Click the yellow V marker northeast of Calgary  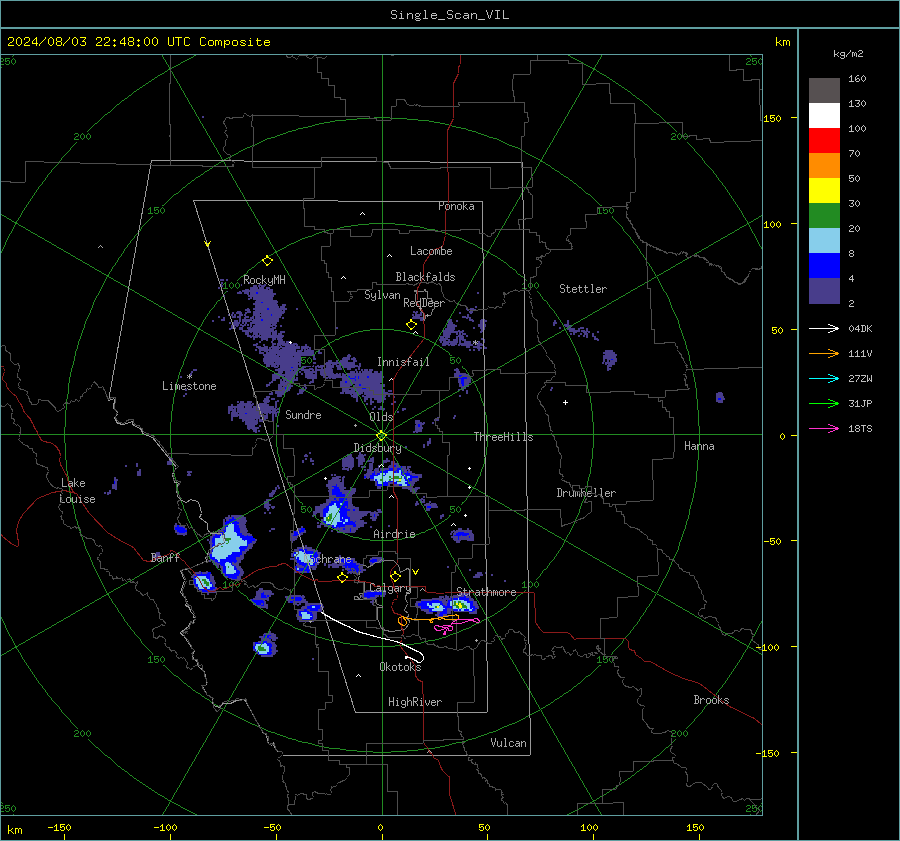pyautogui.click(x=416, y=572)
